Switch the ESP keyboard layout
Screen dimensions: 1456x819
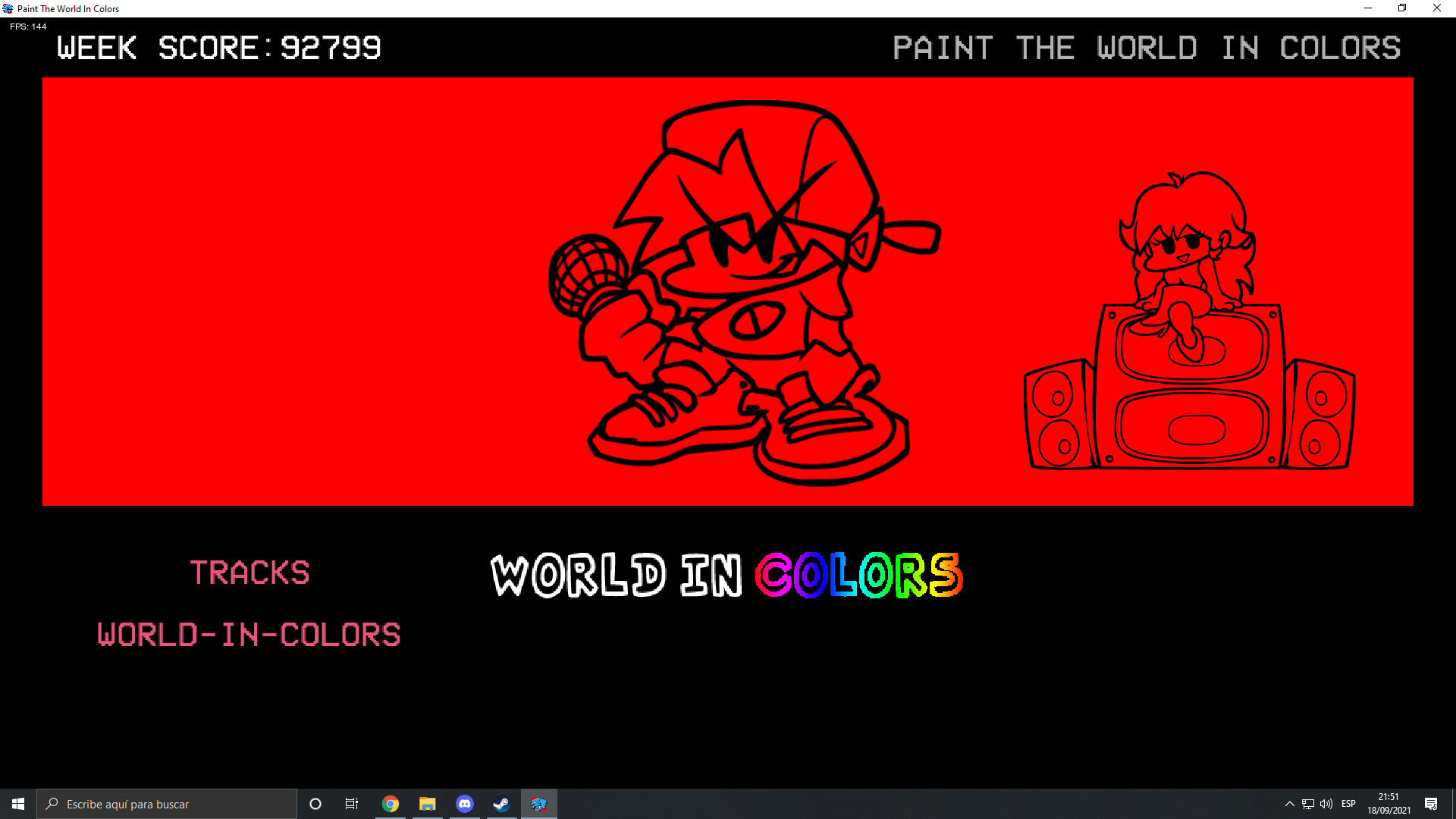pyautogui.click(x=1349, y=804)
